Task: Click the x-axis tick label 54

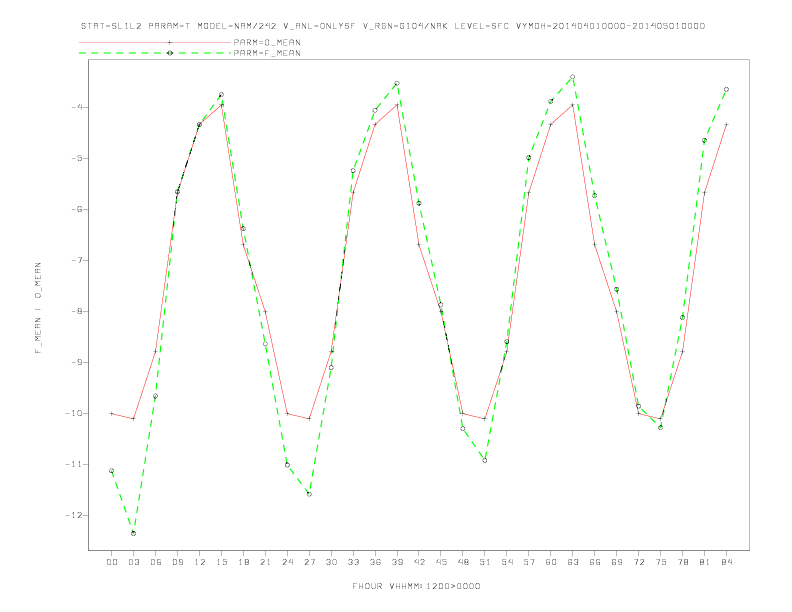Action: [507, 562]
